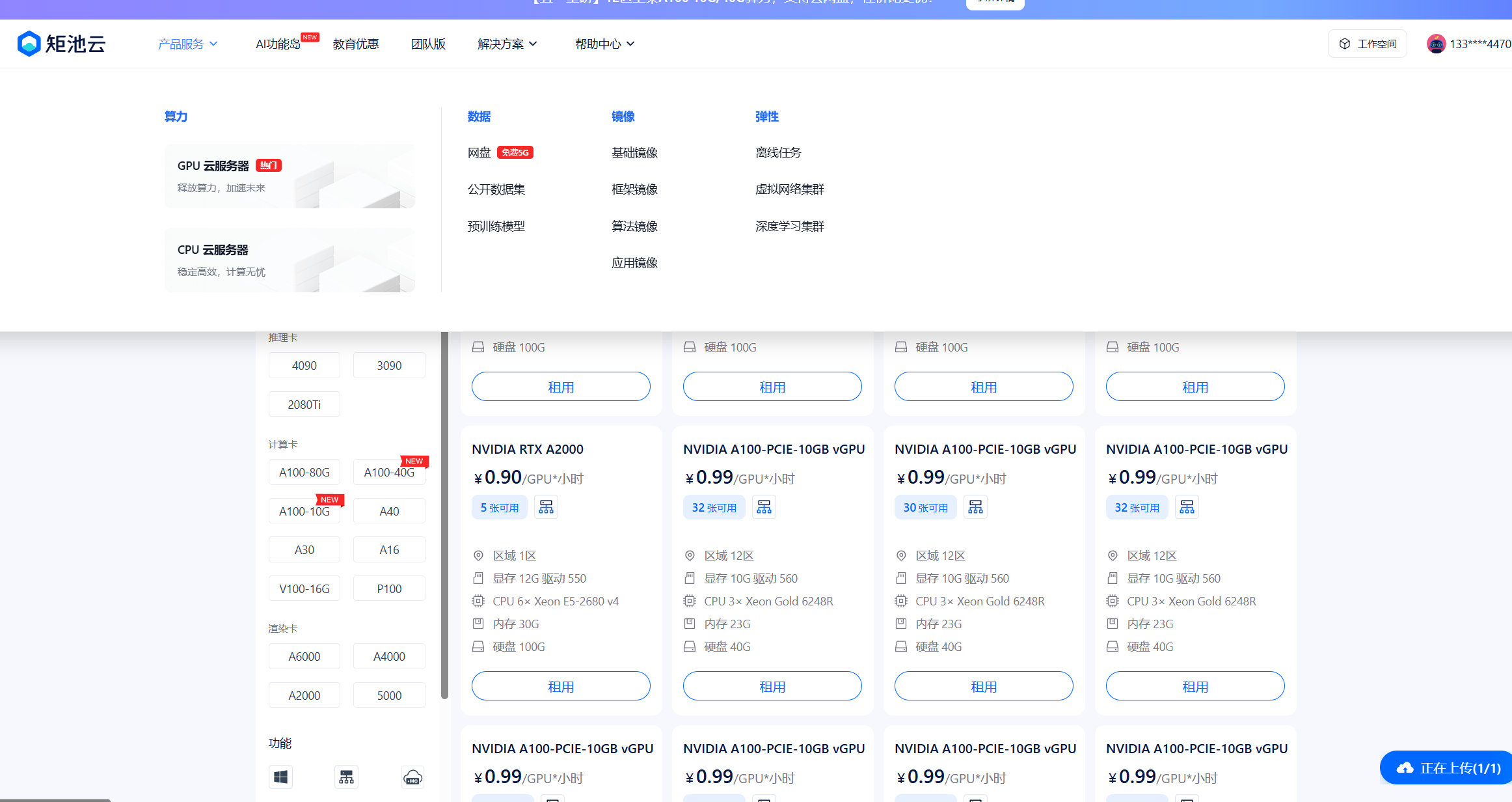Image resolution: width=1512 pixels, height=802 pixels.
Task: Toggle the A30 filter chip
Action: coord(304,549)
